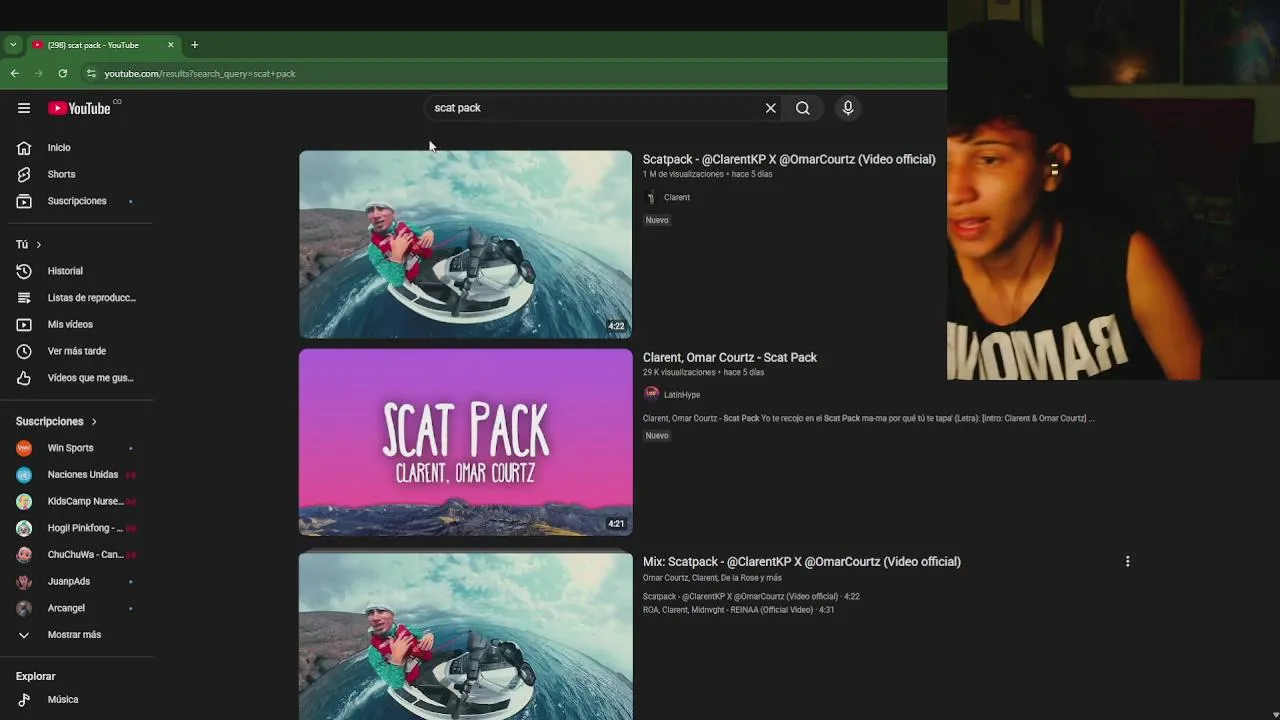Open the Clarent channel name
The height and width of the screenshot is (720, 1280).
point(677,198)
